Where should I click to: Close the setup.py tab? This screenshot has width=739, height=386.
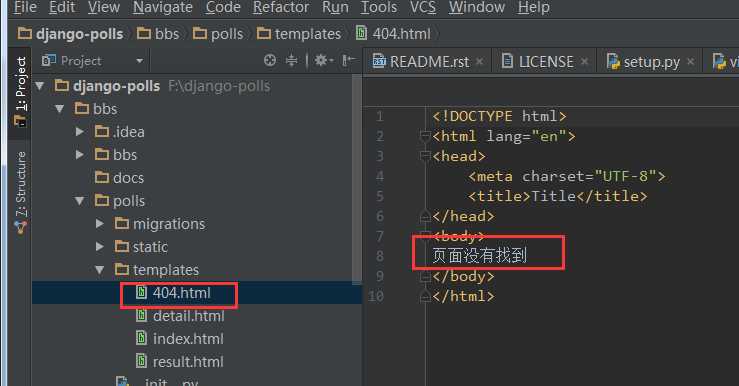tap(690, 62)
